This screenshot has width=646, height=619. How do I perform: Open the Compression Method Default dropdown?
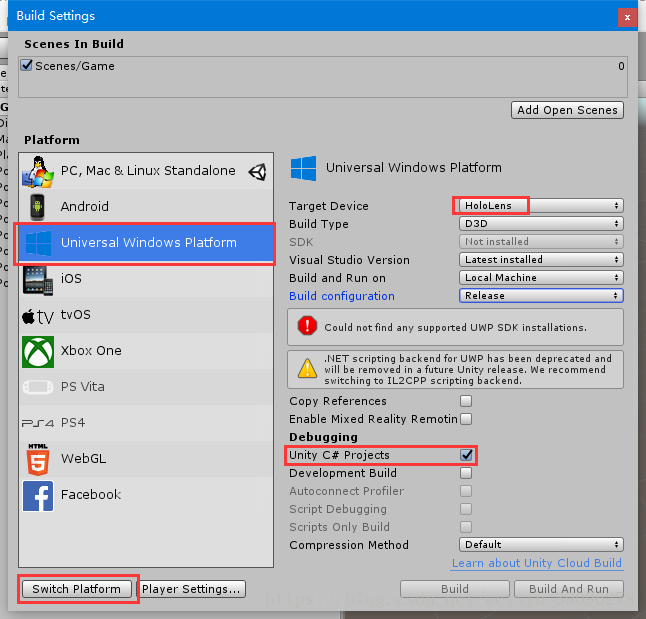[541, 544]
